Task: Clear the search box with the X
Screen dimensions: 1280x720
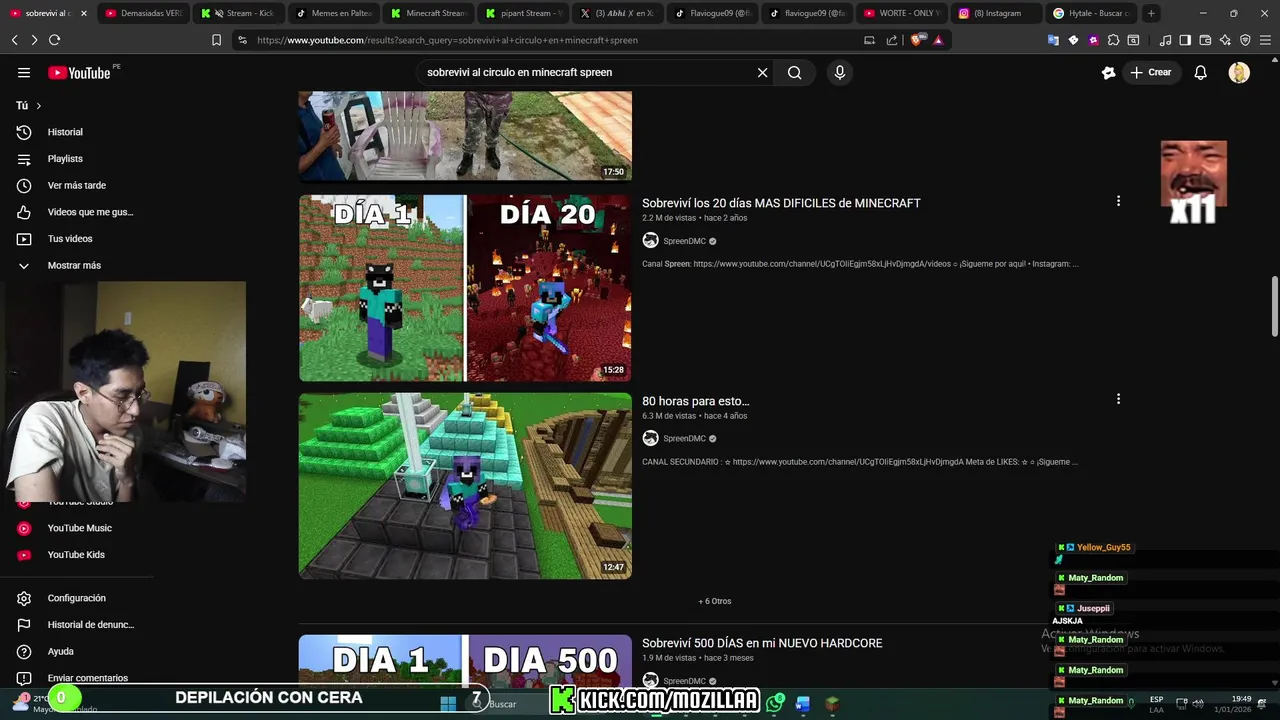Action: (762, 72)
